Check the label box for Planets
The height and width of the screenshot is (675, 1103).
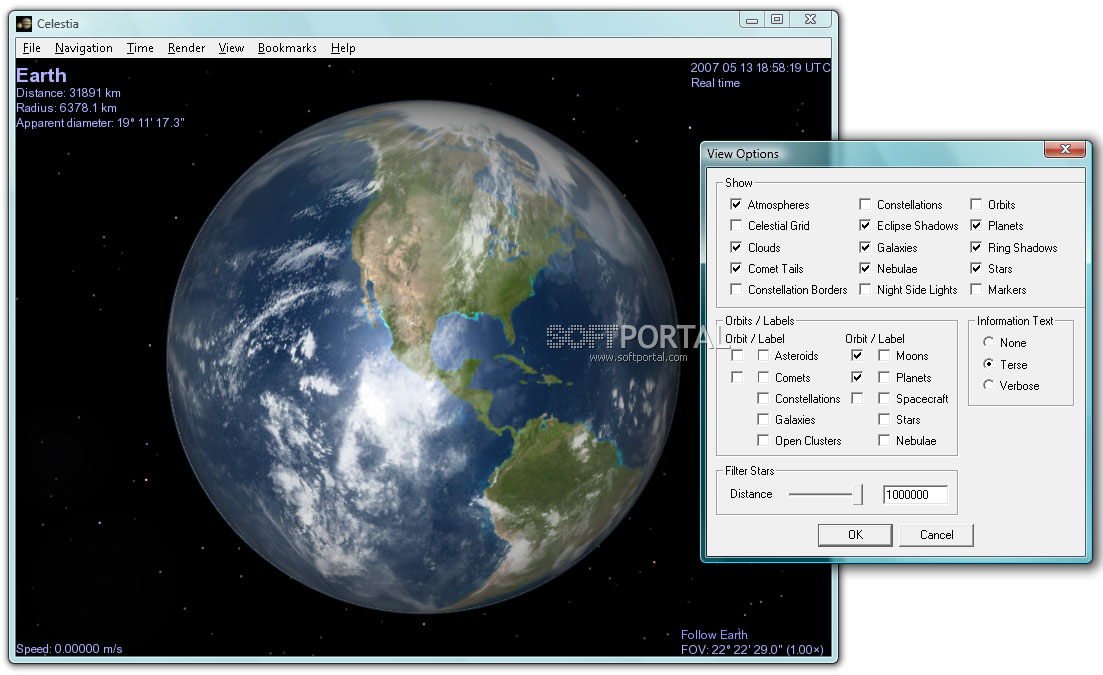(884, 378)
